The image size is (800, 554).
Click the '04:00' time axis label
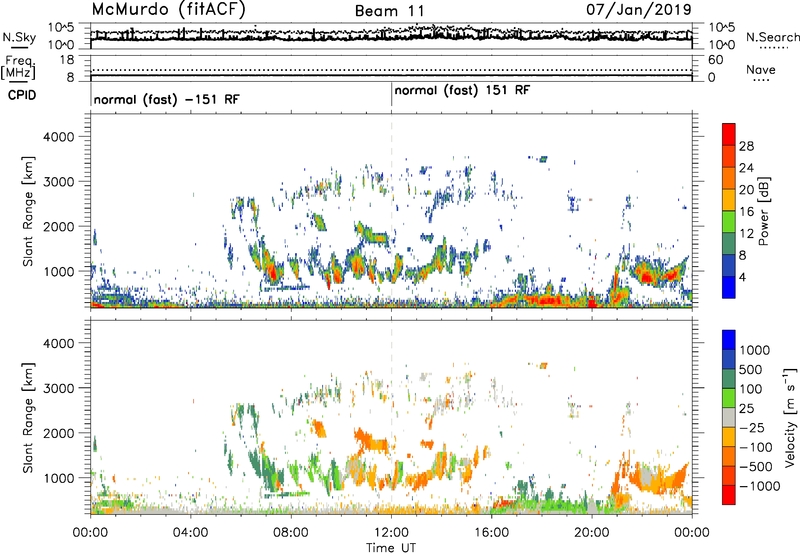[191, 533]
